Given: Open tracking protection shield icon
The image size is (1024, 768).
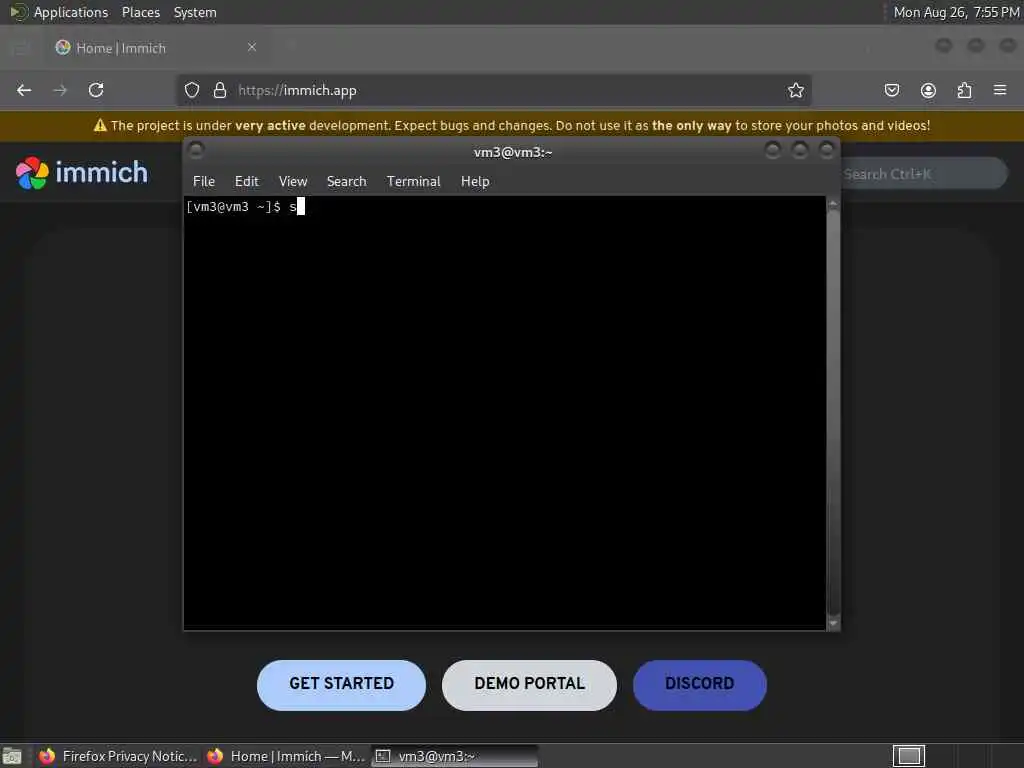Looking at the screenshot, I should (191, 90).
